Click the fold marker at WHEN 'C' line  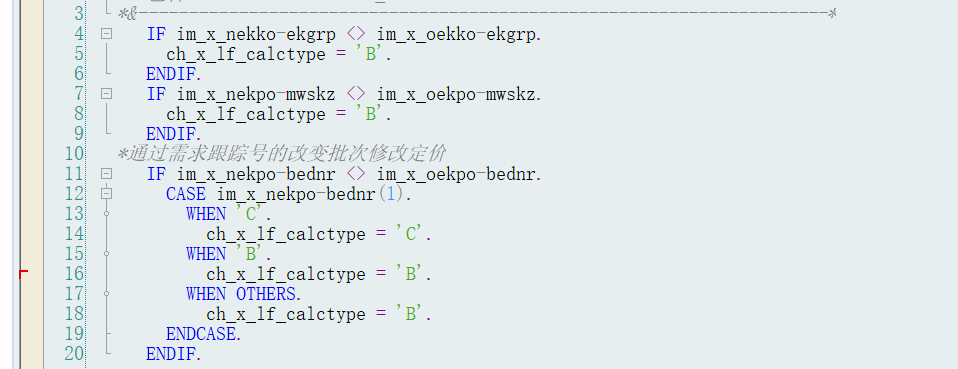coord(107,214)
